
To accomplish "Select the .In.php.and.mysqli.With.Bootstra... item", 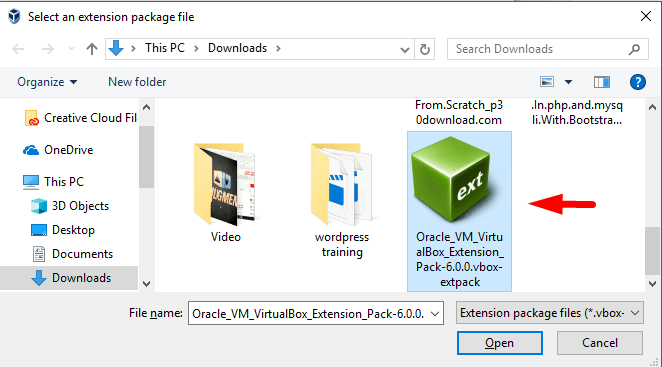I will coord(576,112).
